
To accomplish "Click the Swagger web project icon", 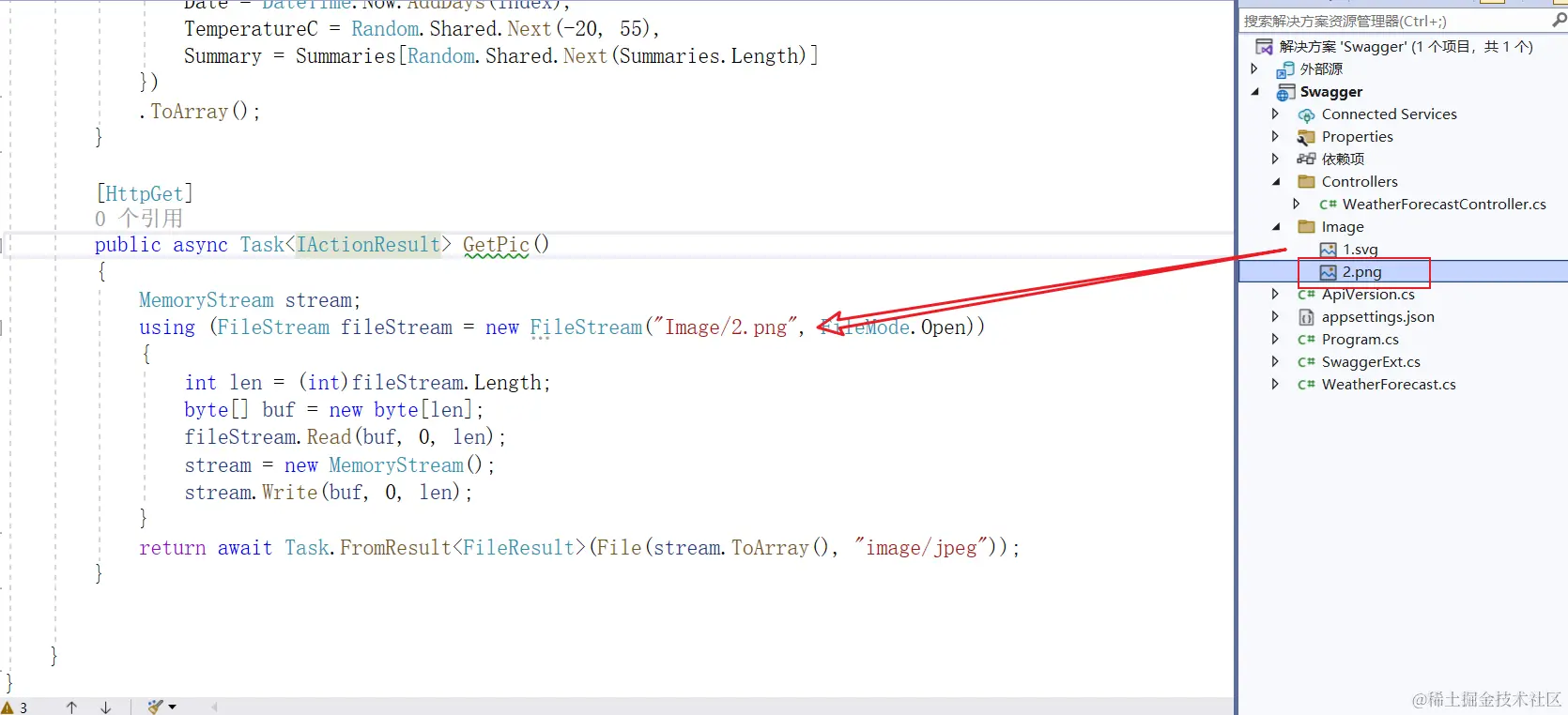I will pyautogui.click(x=1285, y=92).
